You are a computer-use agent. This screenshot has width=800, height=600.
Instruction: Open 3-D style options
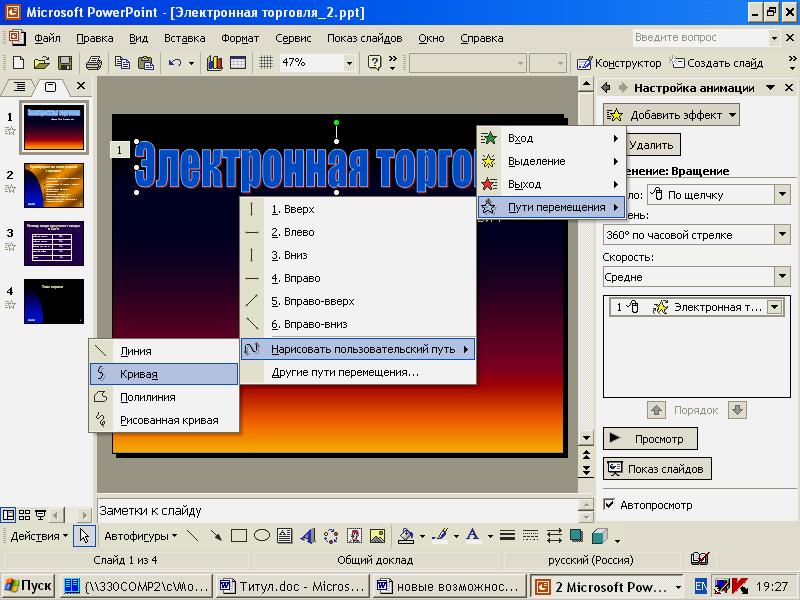600,536
